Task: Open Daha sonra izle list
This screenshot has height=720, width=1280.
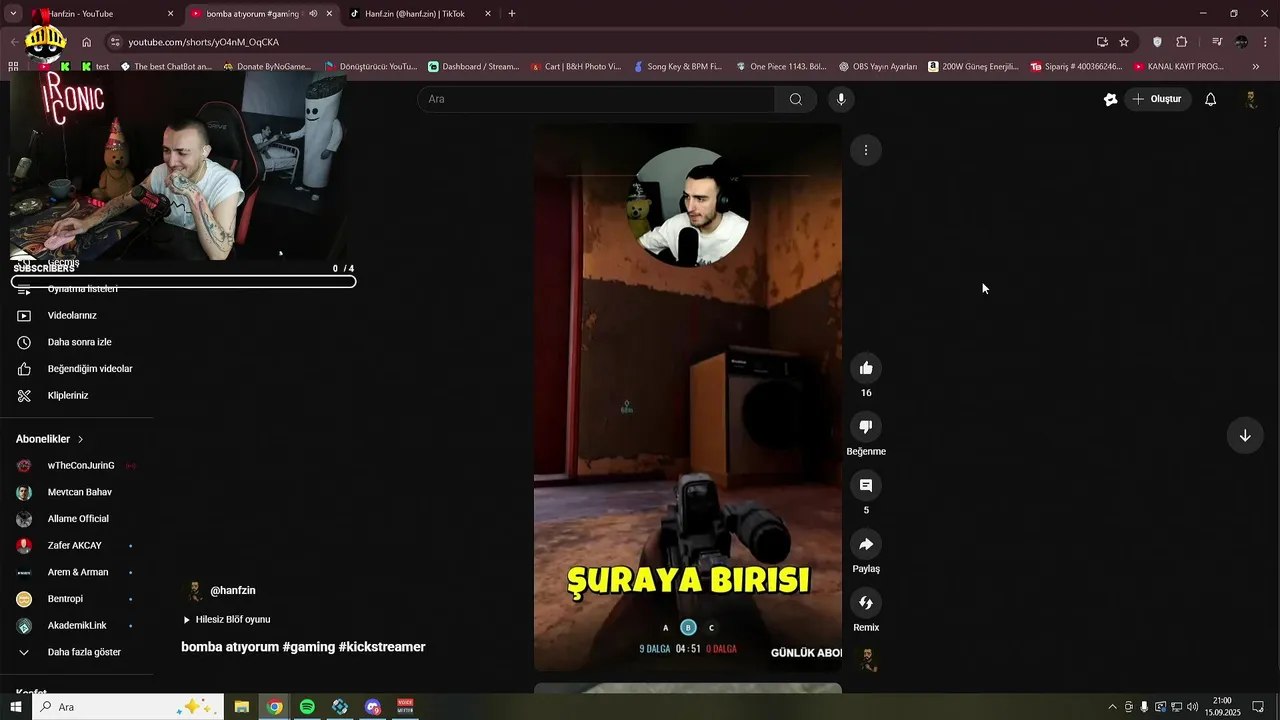Action: click(79, 342)
